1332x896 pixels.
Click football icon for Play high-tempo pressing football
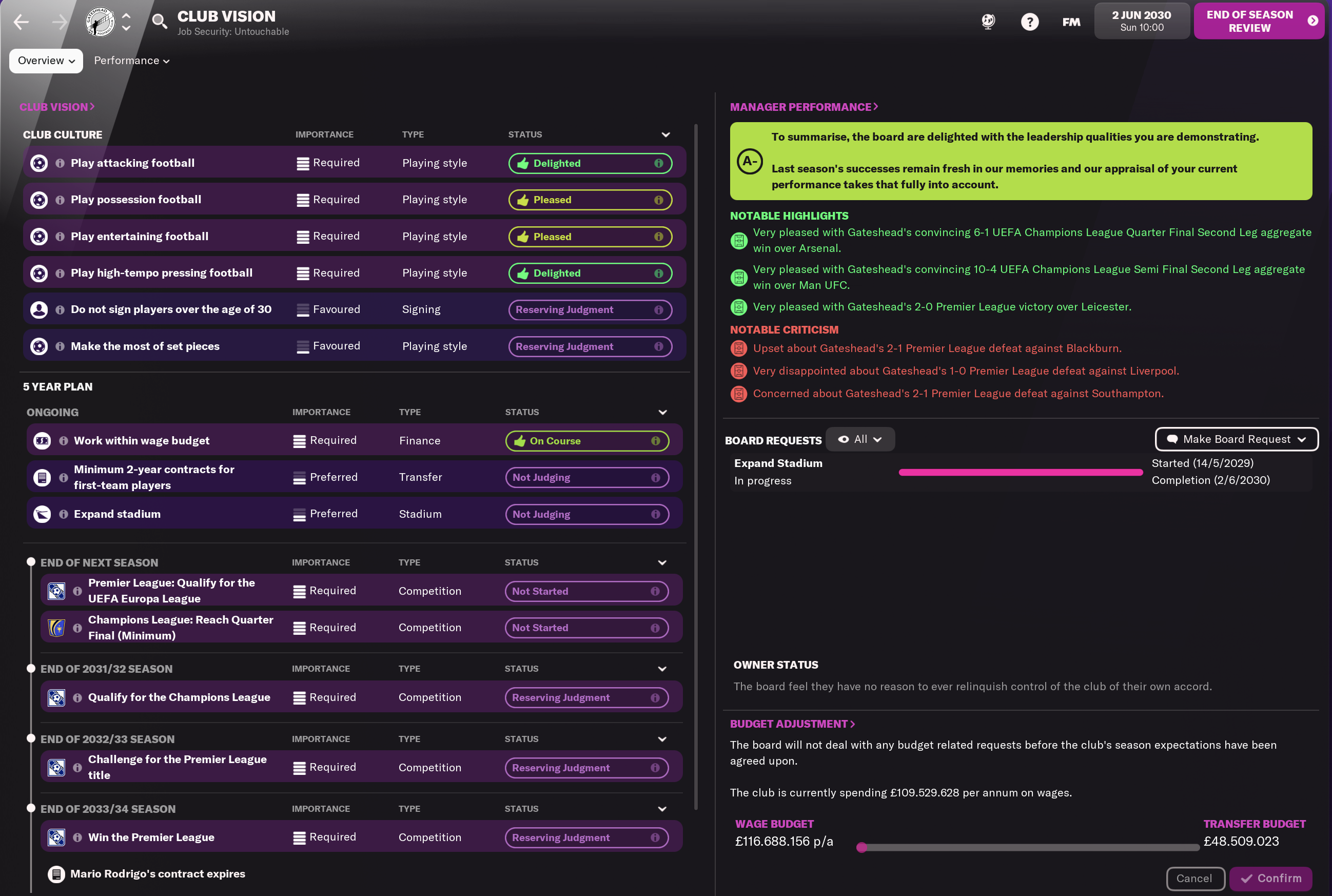point(39,273)
